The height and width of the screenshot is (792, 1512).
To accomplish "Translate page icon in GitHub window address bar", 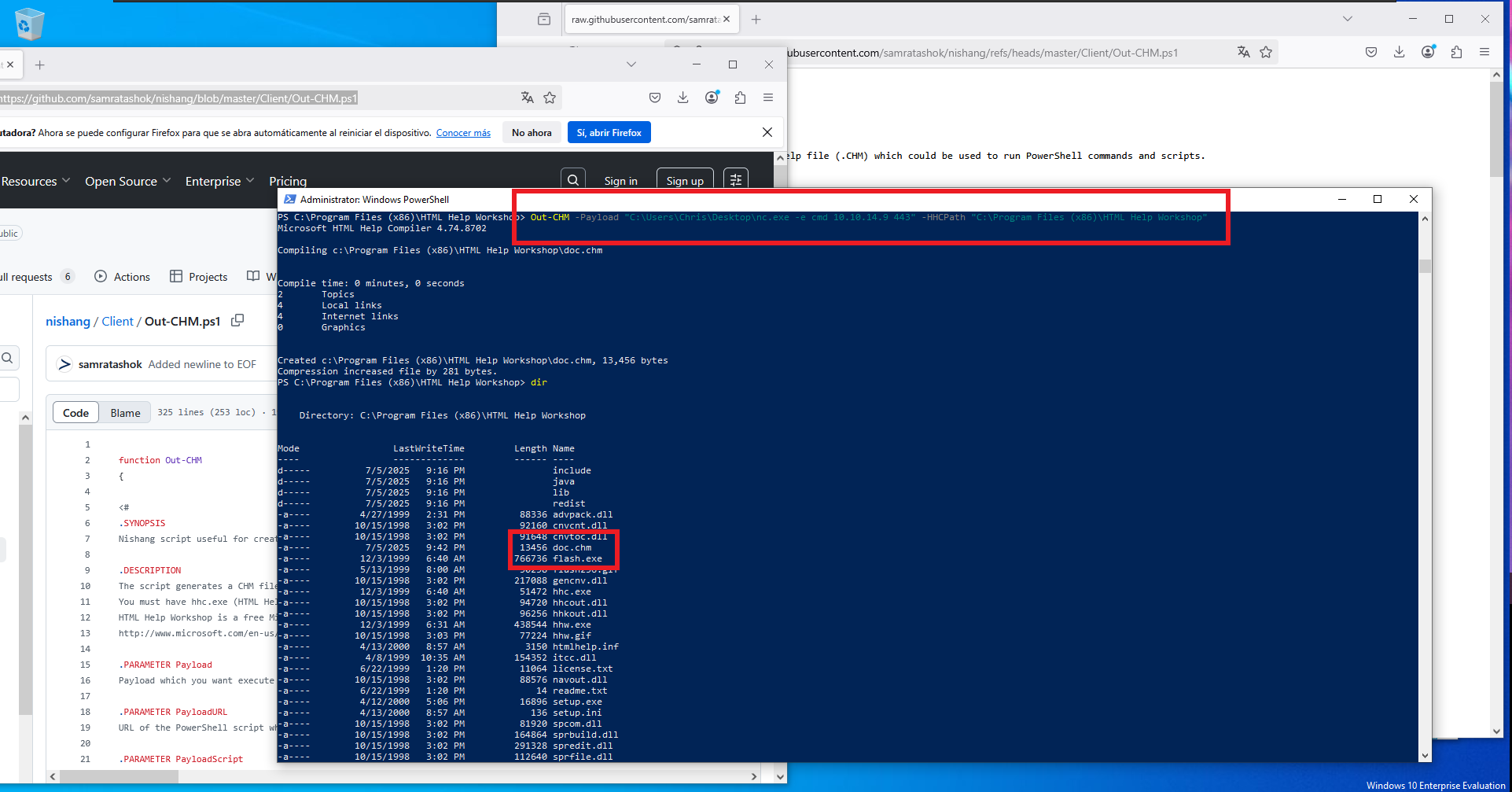I will click(528, 98).
